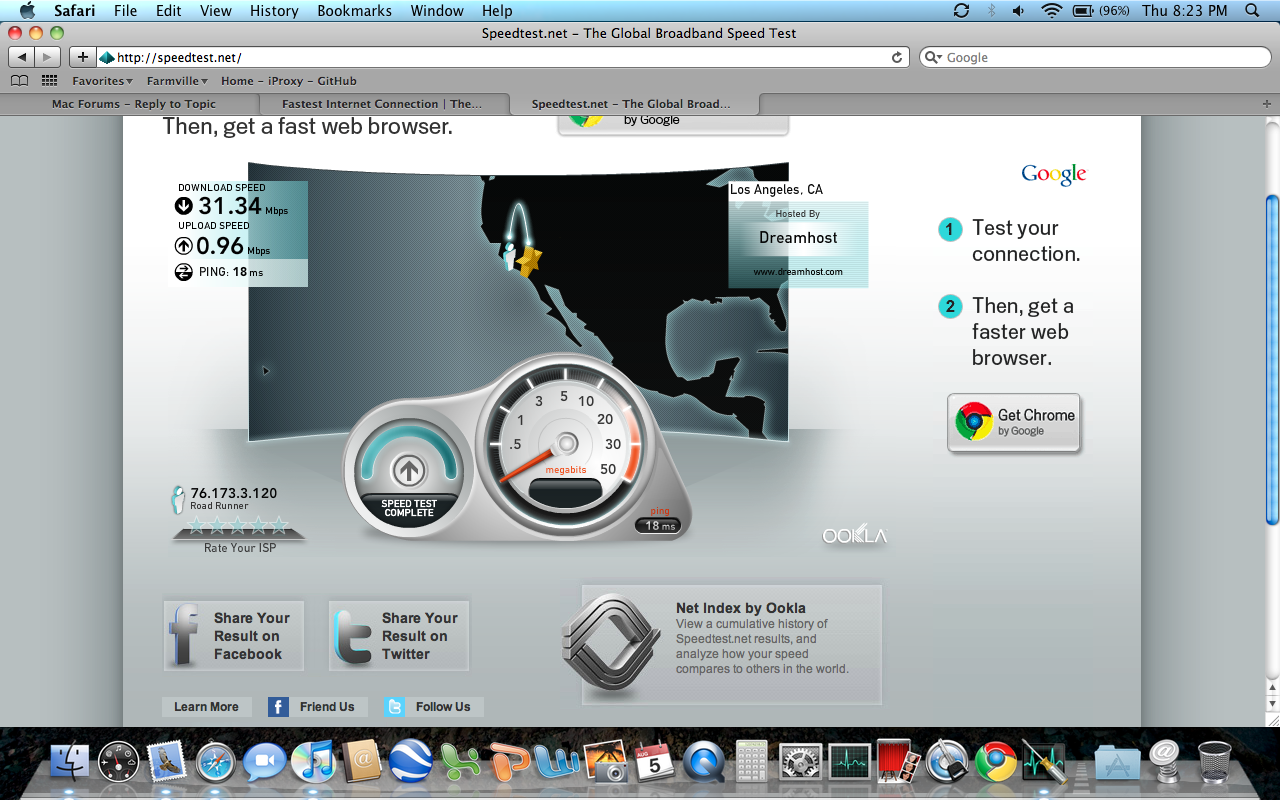Open Dashboard from the dock

click(x=118, y=762)
